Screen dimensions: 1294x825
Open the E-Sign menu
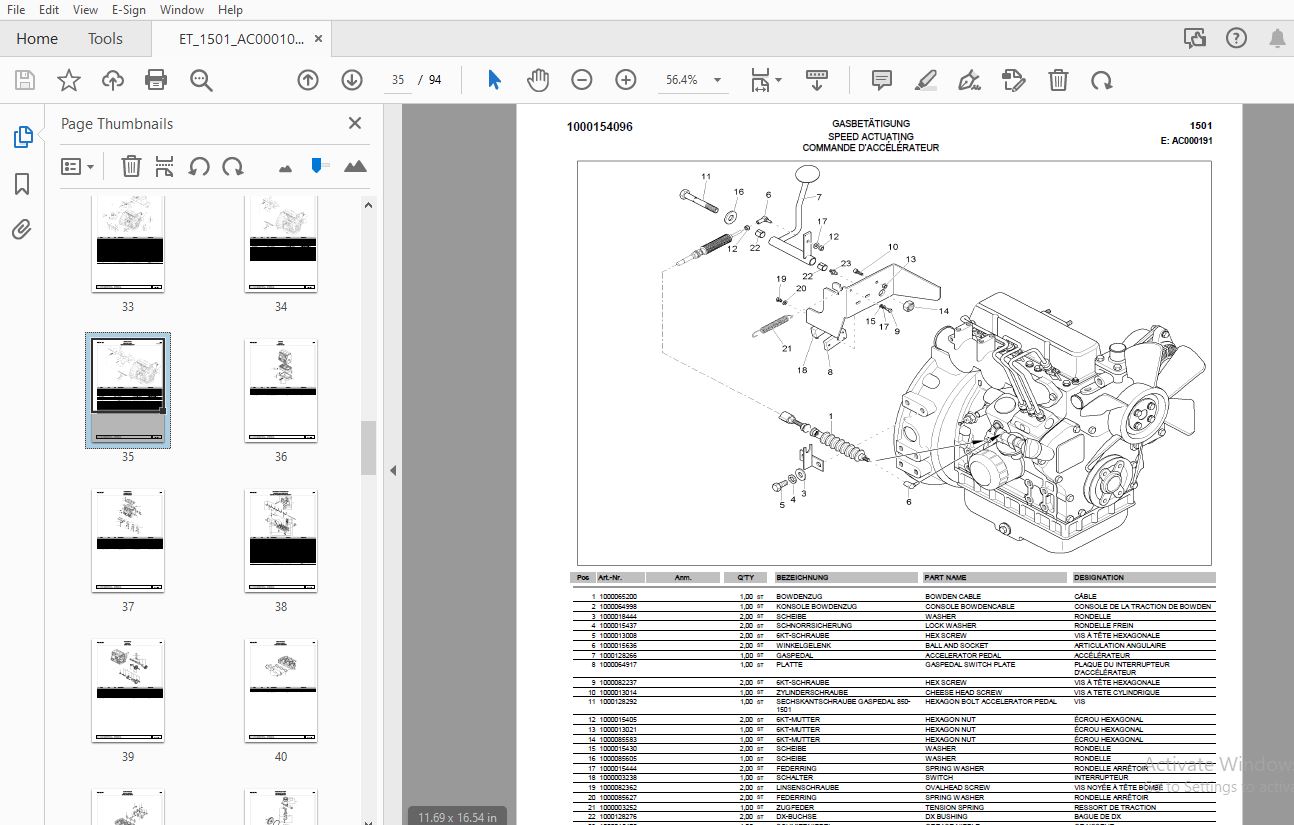(x=129, y=10)
